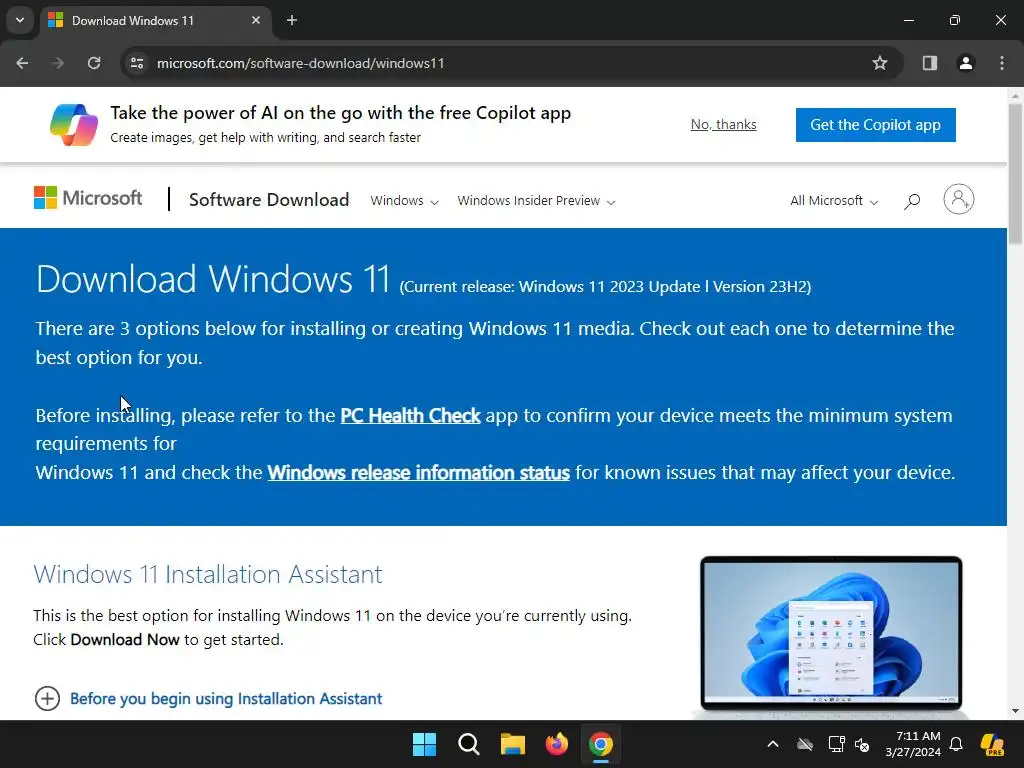Image resolution: width=1024 pixels, height=768 pixels.
Task: Expand Windows Insider Preview menu
Action: pos(536,200)
